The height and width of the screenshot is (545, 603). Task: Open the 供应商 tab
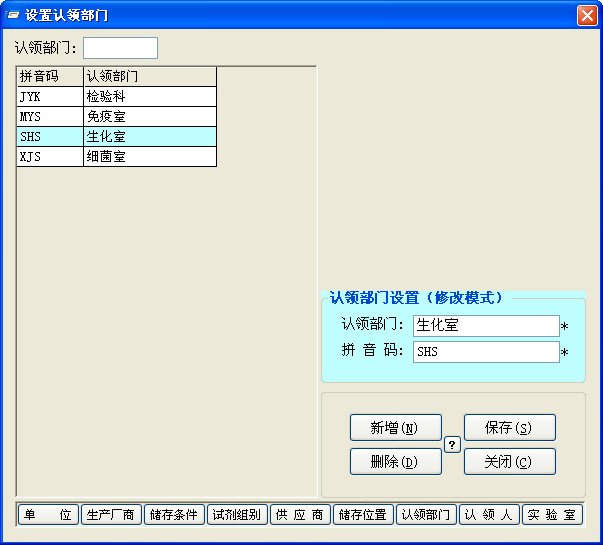pos(300,515)
